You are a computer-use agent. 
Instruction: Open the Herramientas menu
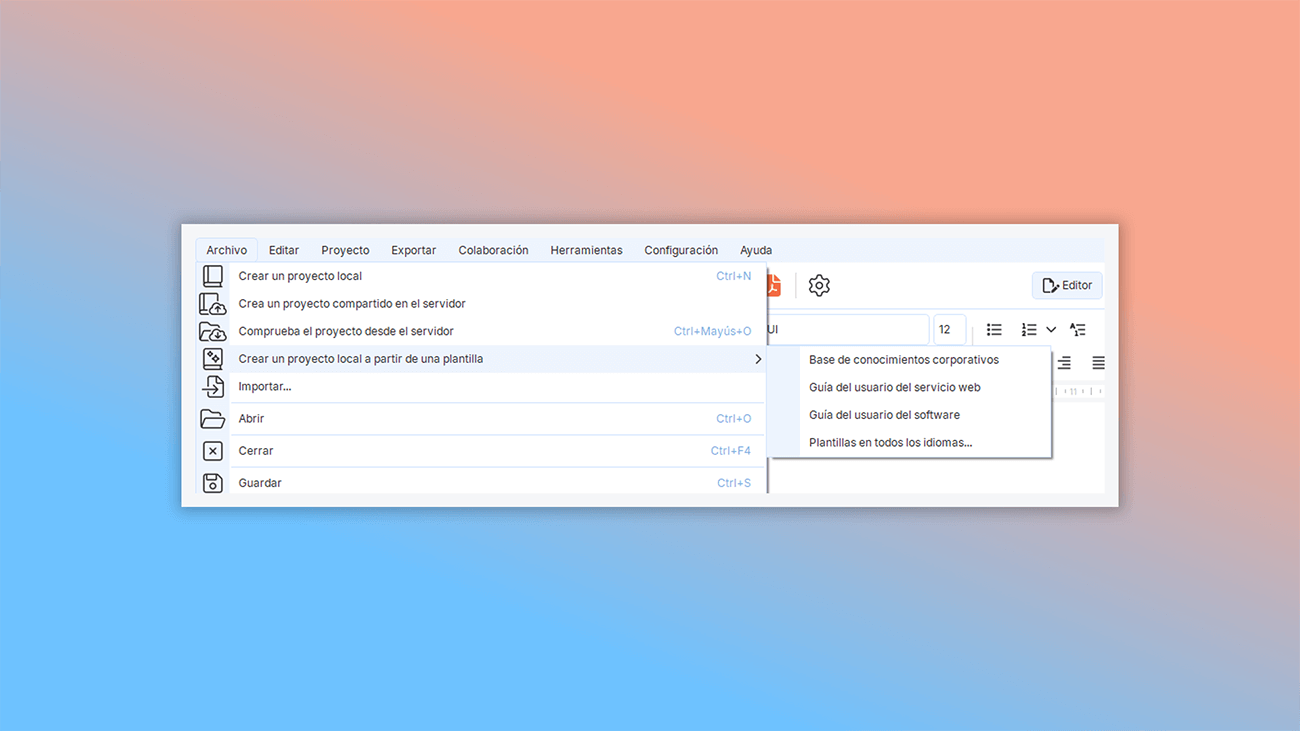pos(586,250)
